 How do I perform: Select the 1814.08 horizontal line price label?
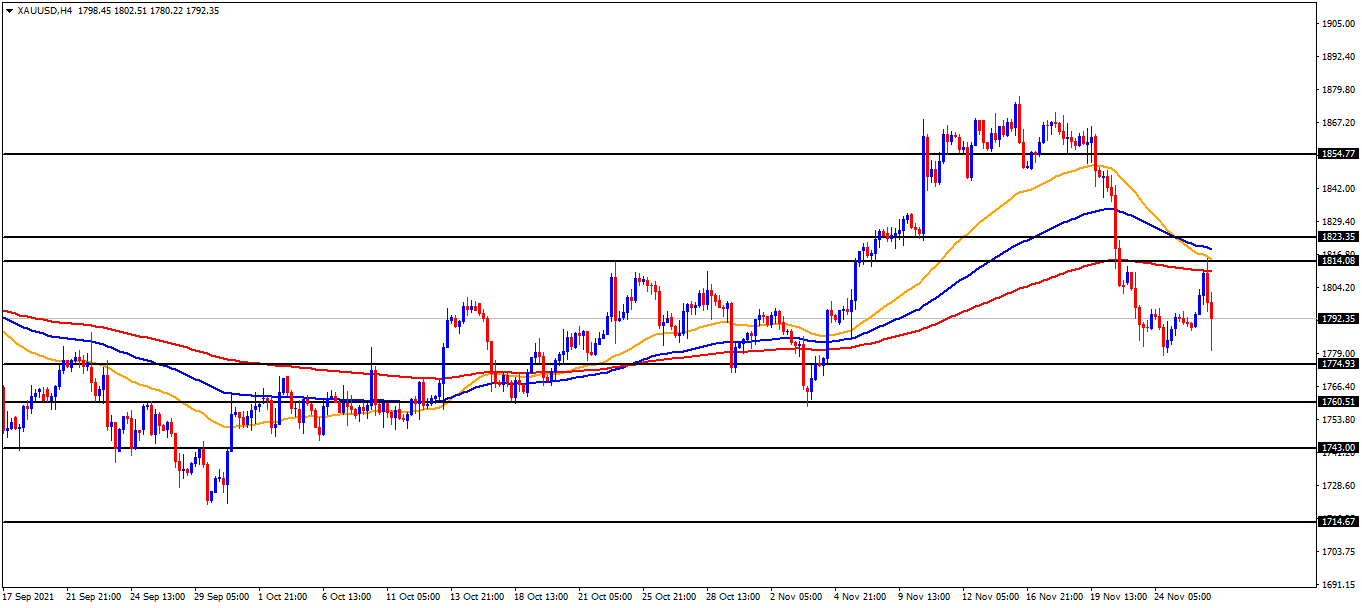pos(1338,261)
